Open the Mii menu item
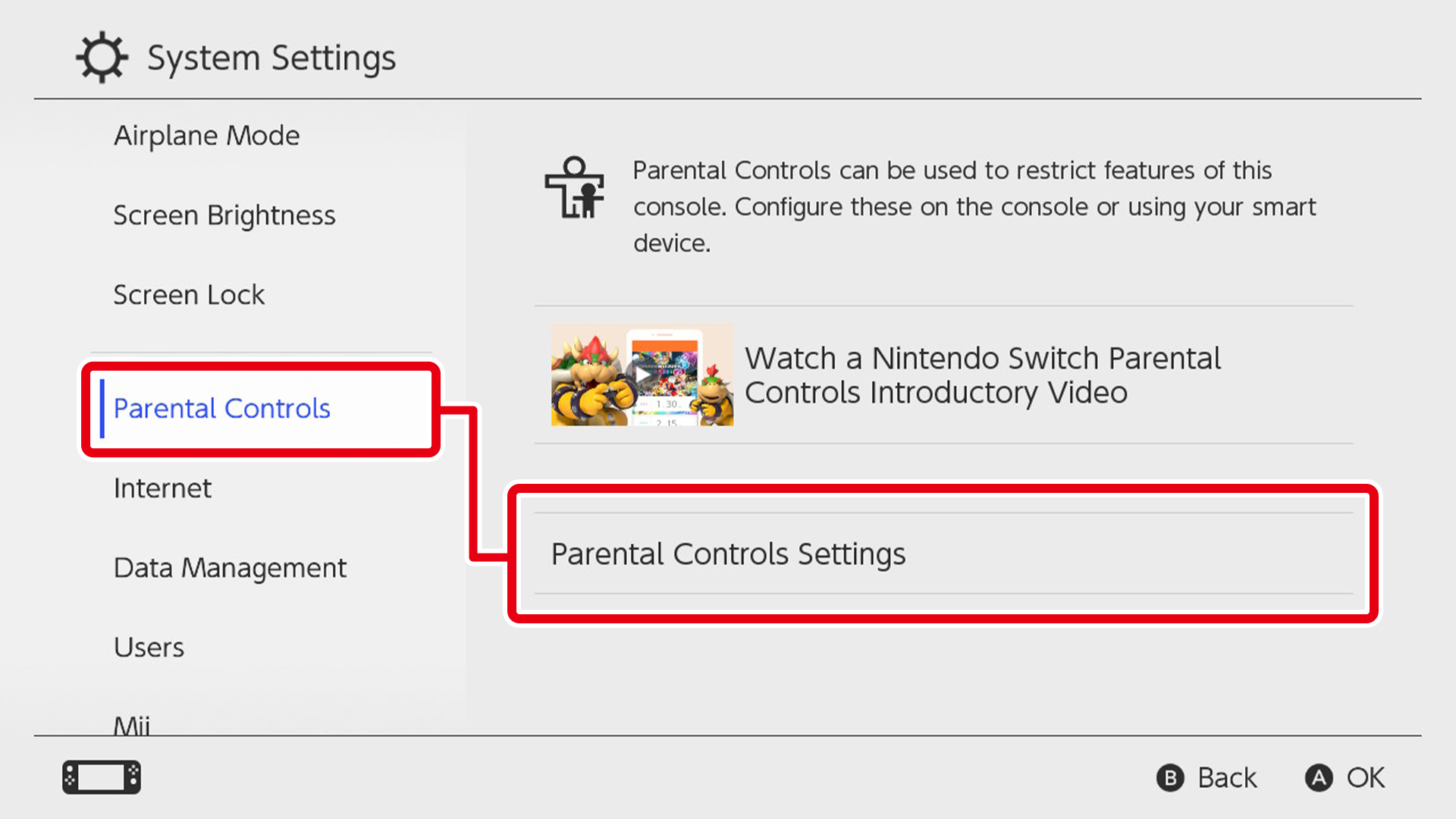This screenshot has height=819, width=1456. pyautogui.click(x=132, y=725)
